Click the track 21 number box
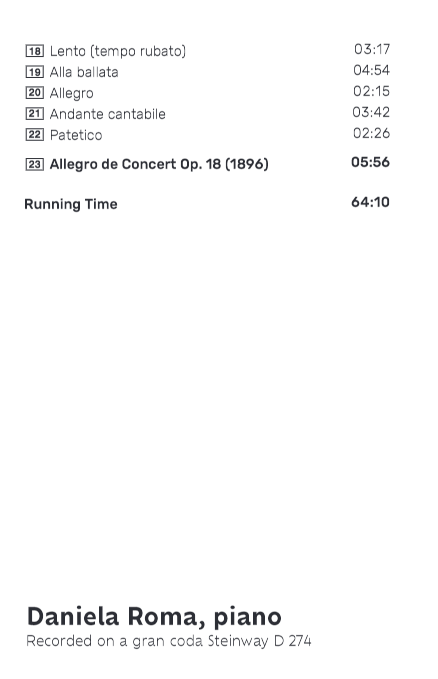This screenshot has width=438, height=679. (35, 114)
